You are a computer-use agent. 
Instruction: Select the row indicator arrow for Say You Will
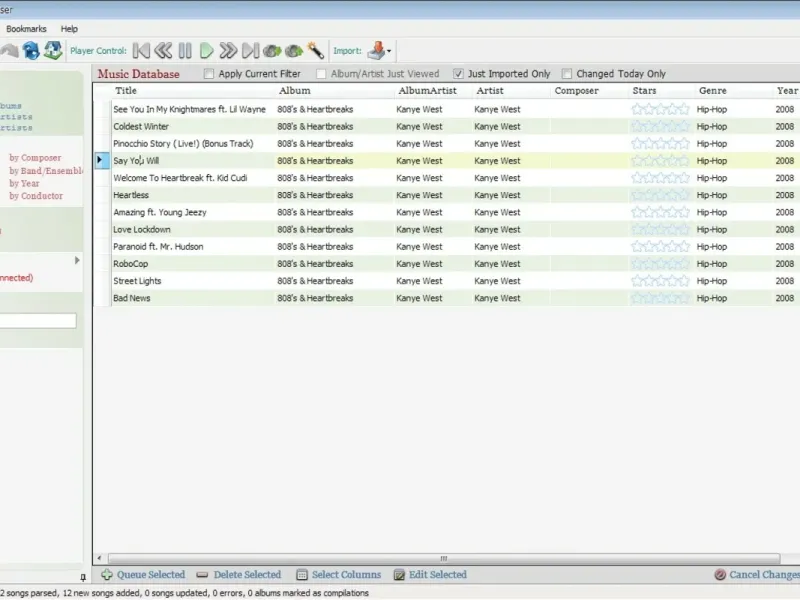point(100,160)
